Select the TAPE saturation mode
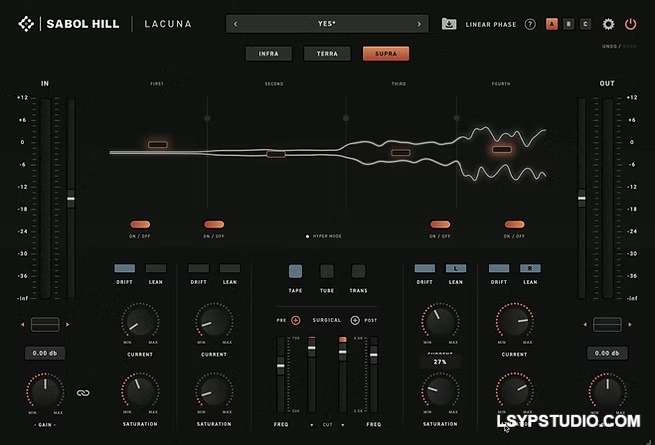This screenshot has height=445, width=655. [295, 271]
